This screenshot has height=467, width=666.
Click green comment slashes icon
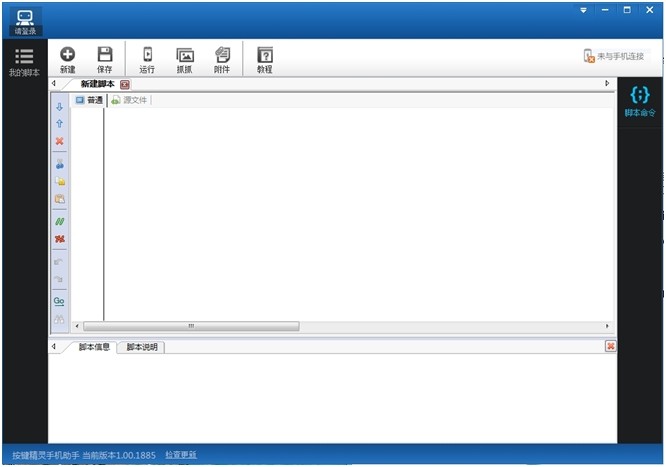[59, 221]
